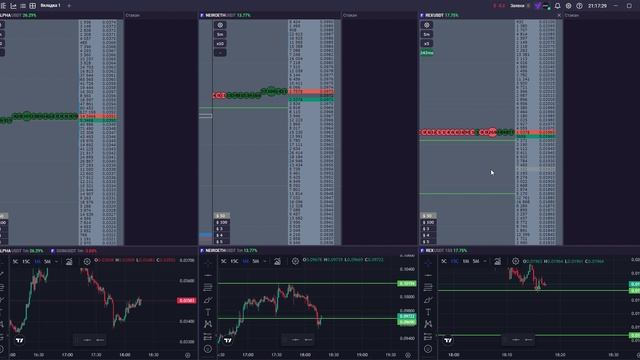Select the brush tool on the NEIROETH chart
Image resolution: width=640 pixels, height=360 pixels.
click(208, 300)
